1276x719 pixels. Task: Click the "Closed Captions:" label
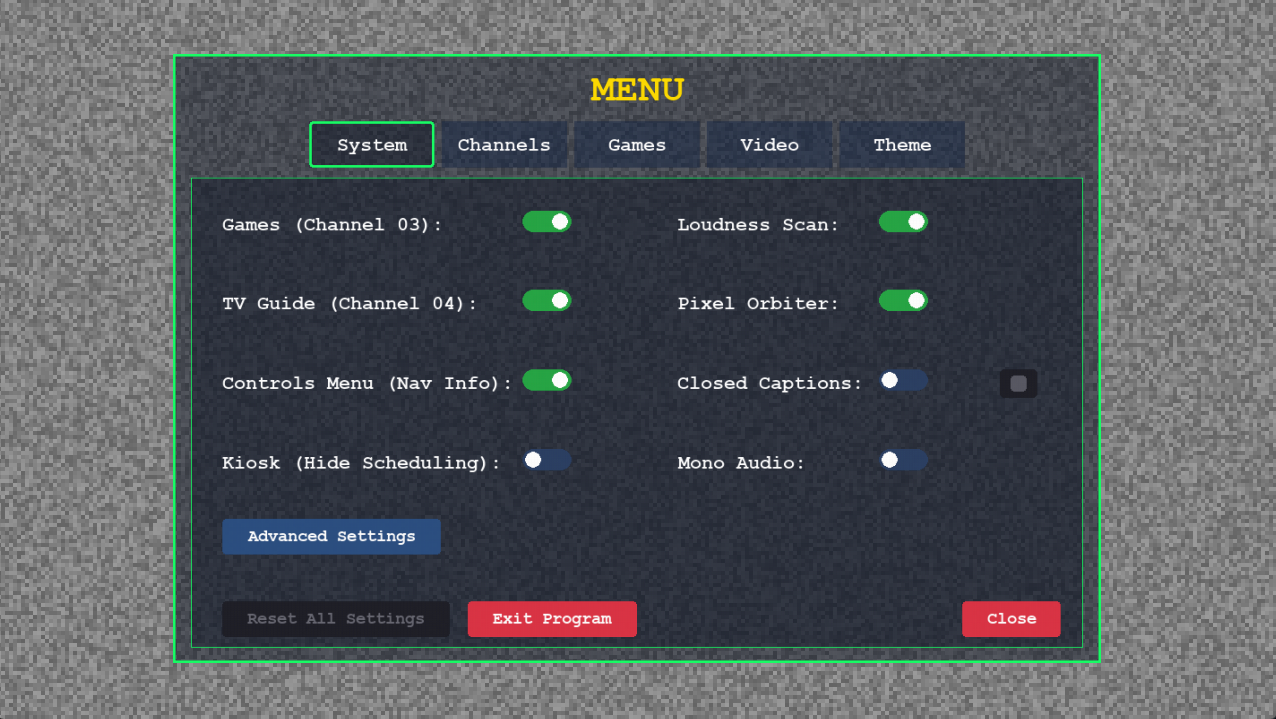[x=769, y=383]
